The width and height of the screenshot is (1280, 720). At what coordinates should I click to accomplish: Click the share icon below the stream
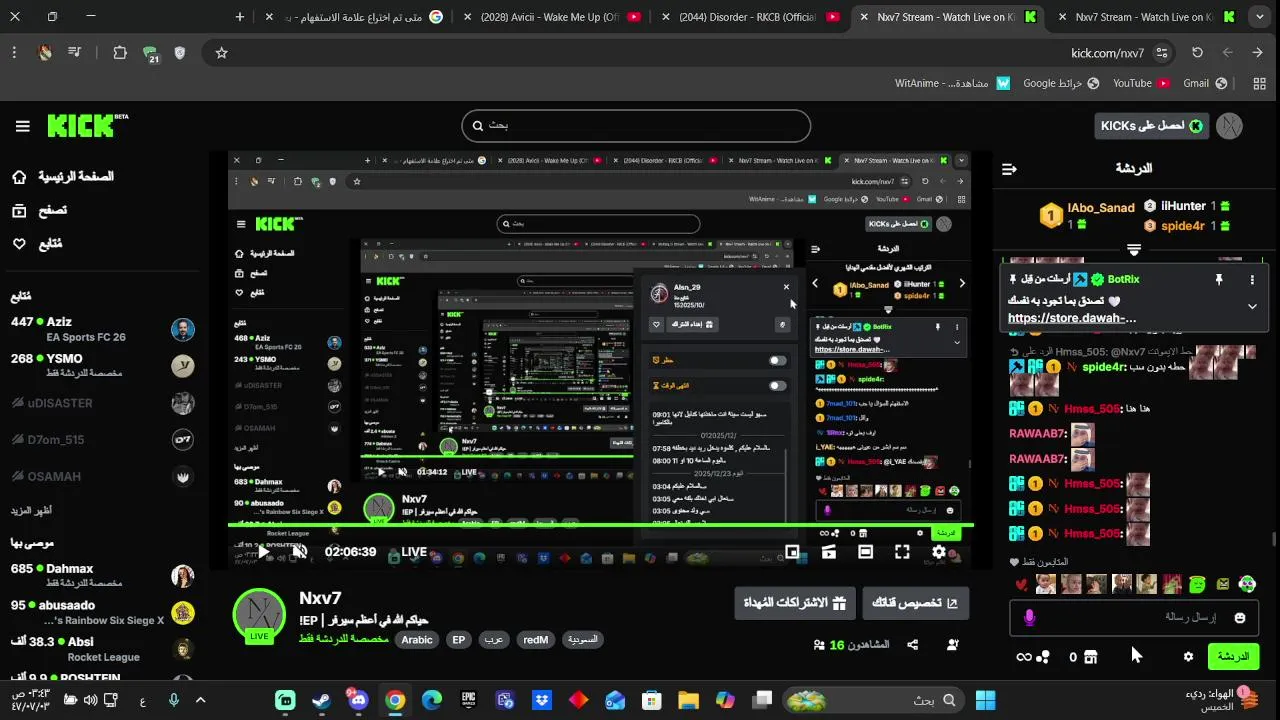coord(912,645)
